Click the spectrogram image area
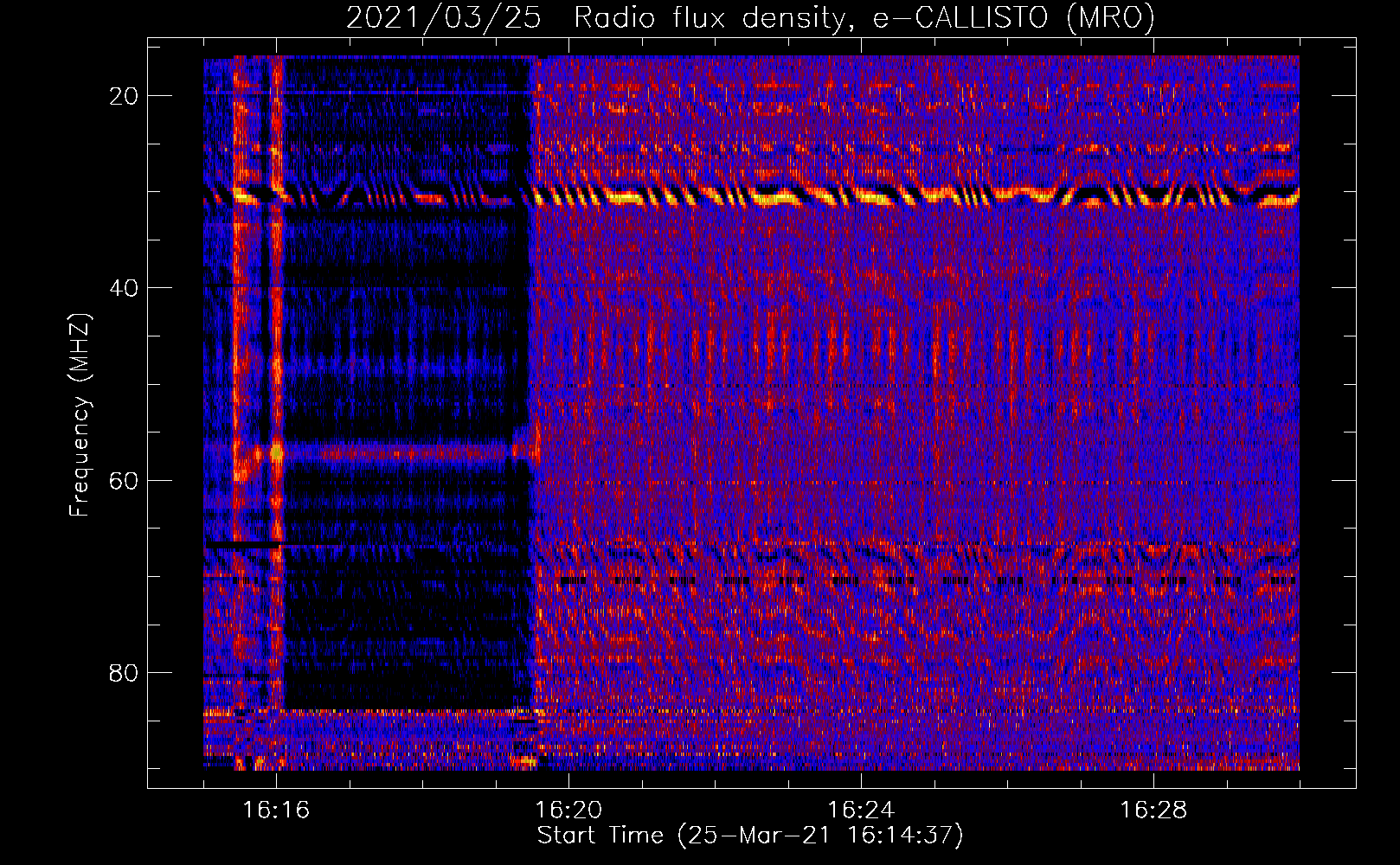1400x865 pixels. [751, 413]
